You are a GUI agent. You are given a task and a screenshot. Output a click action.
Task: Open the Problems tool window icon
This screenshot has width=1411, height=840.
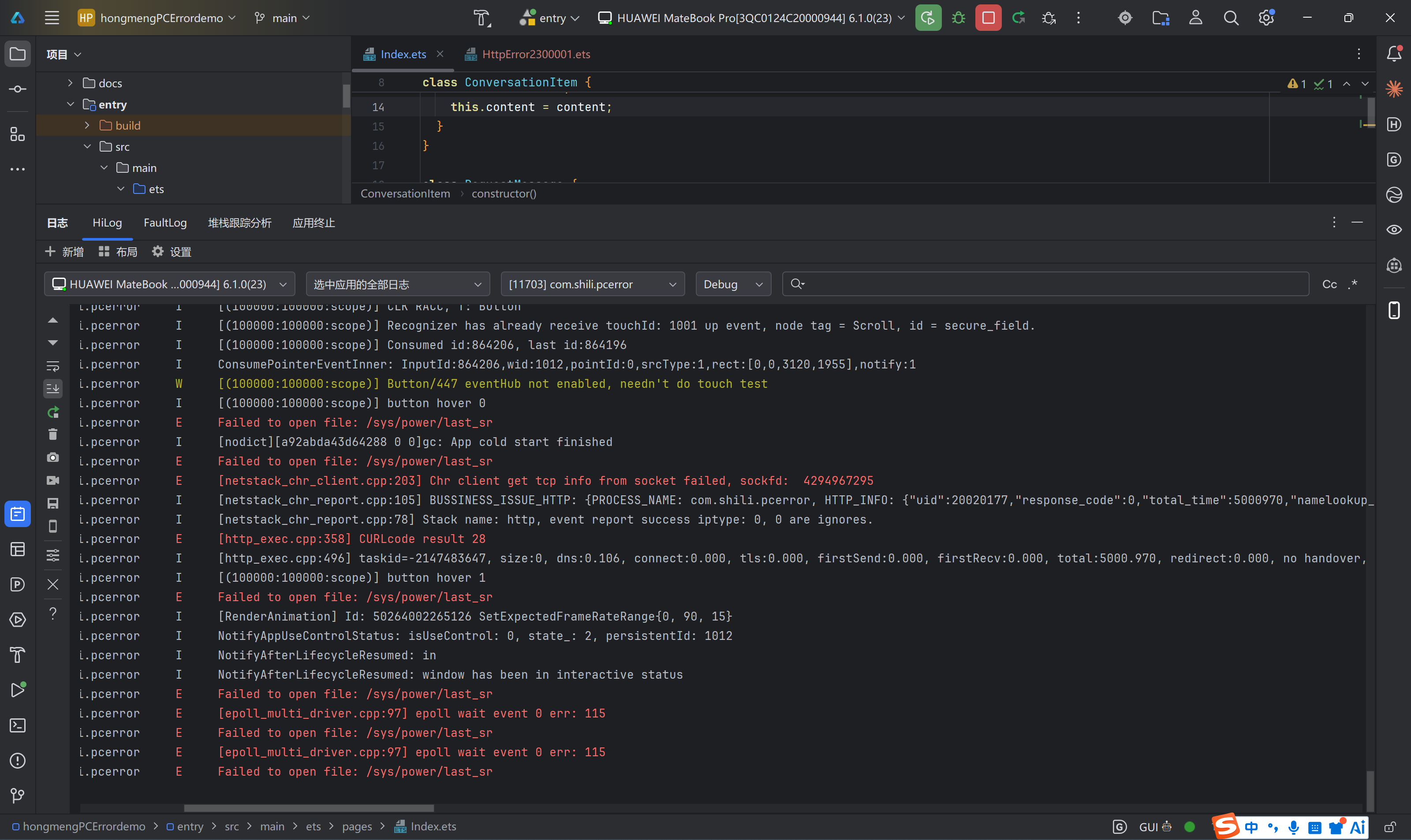(x=18, y=760)
